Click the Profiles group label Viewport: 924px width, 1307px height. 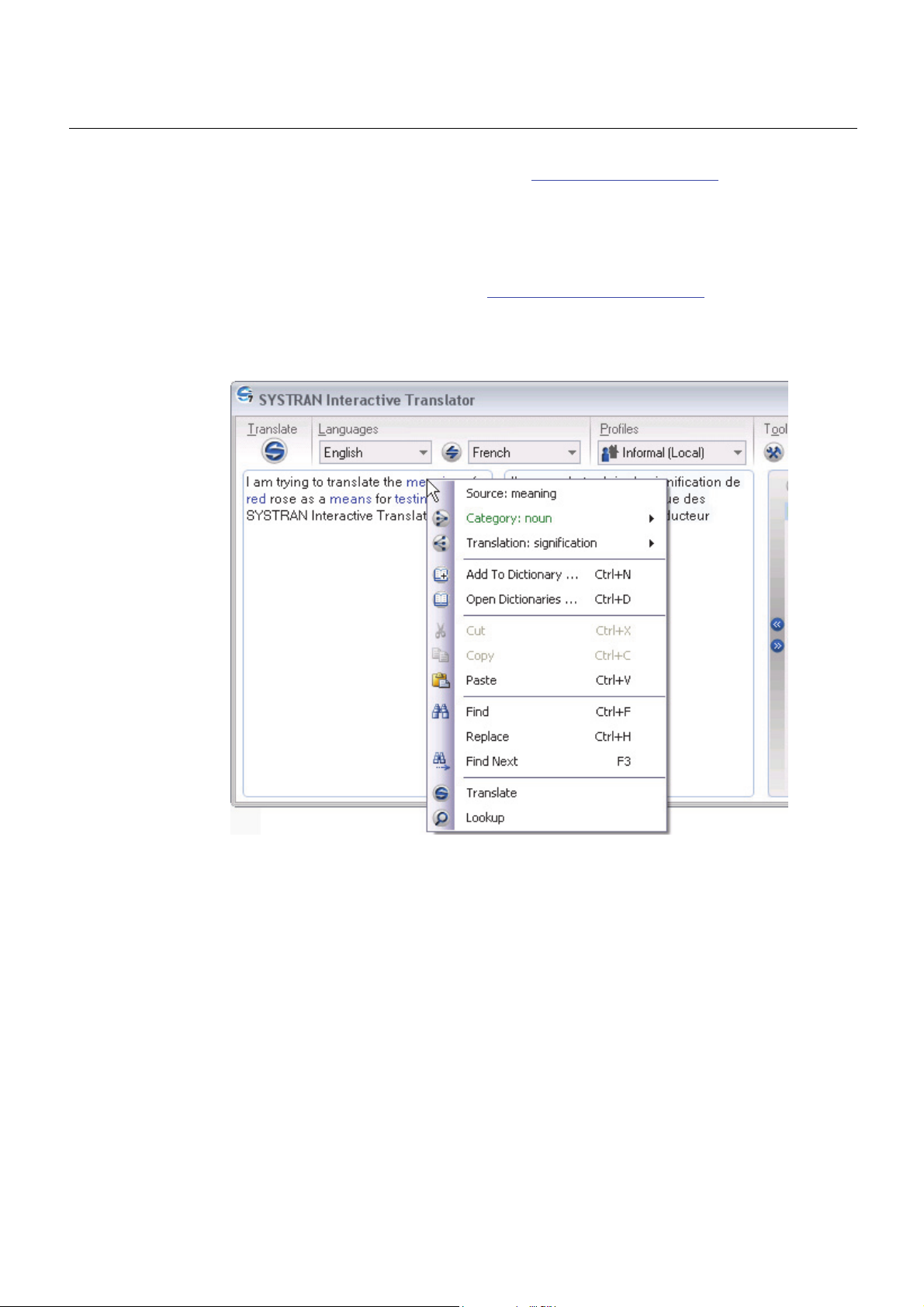619,429
